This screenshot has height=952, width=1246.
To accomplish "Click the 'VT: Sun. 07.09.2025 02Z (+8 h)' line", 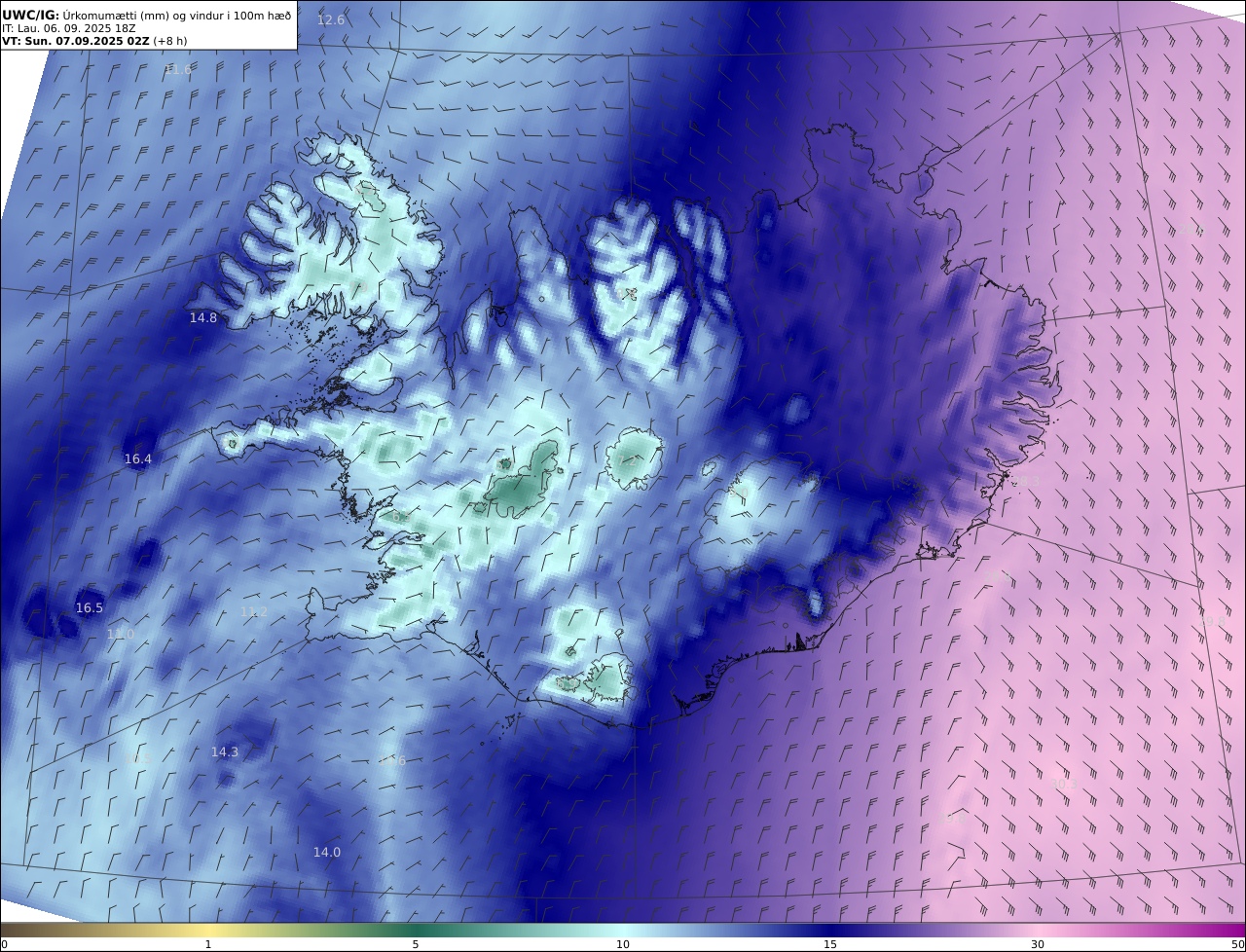I will [x=94, y=41].
